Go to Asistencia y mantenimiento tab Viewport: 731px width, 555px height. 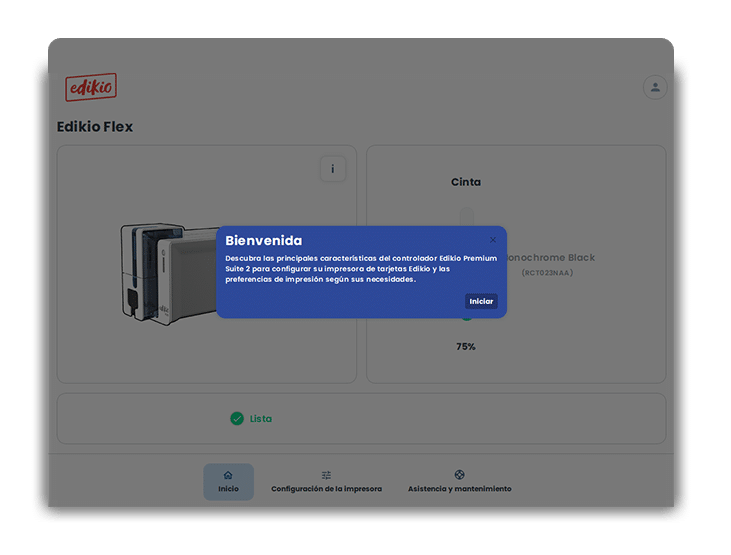[x=459, y=489]
